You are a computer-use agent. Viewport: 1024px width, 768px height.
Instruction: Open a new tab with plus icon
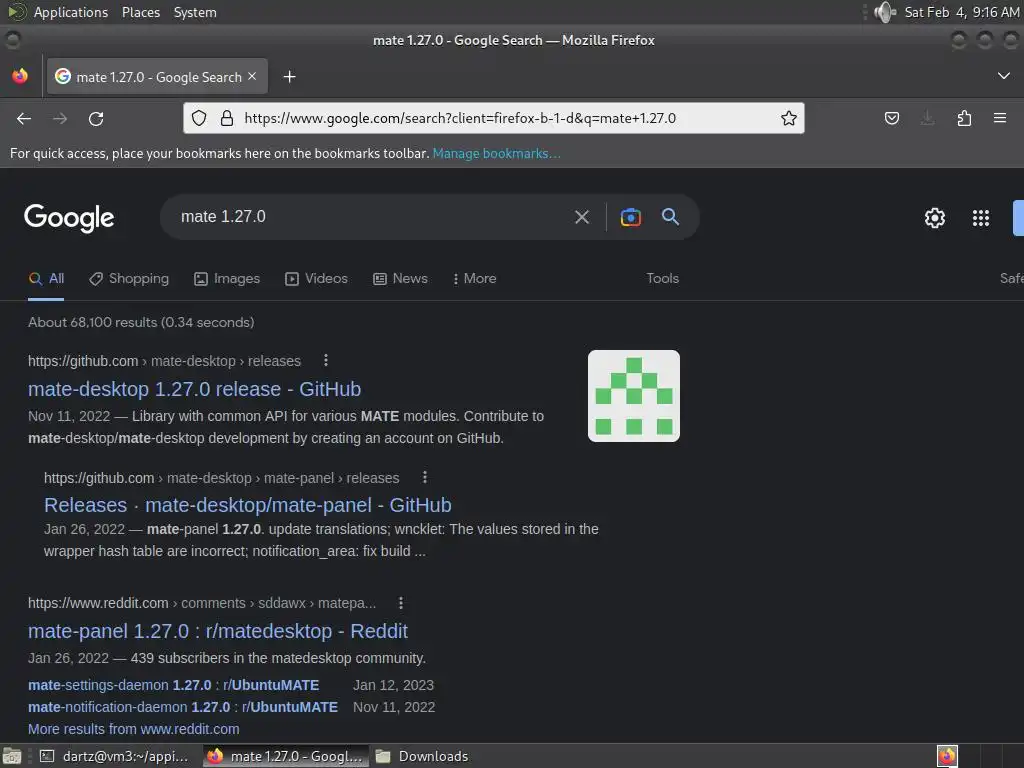289,77
